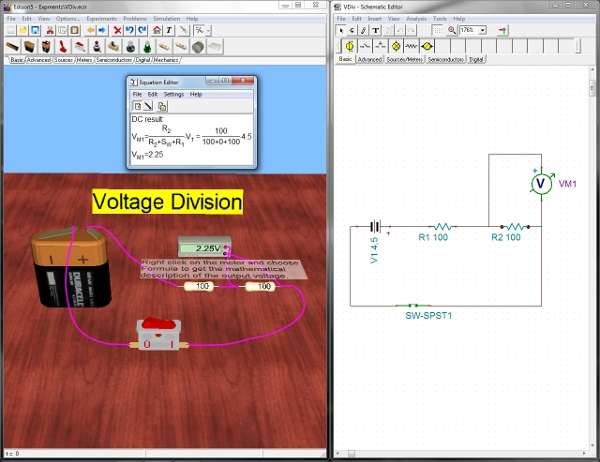The width and height of the screenshot is (600, 462).
Task: Click the red delete X icon in Edison toolbar
Action: [117, 30]
